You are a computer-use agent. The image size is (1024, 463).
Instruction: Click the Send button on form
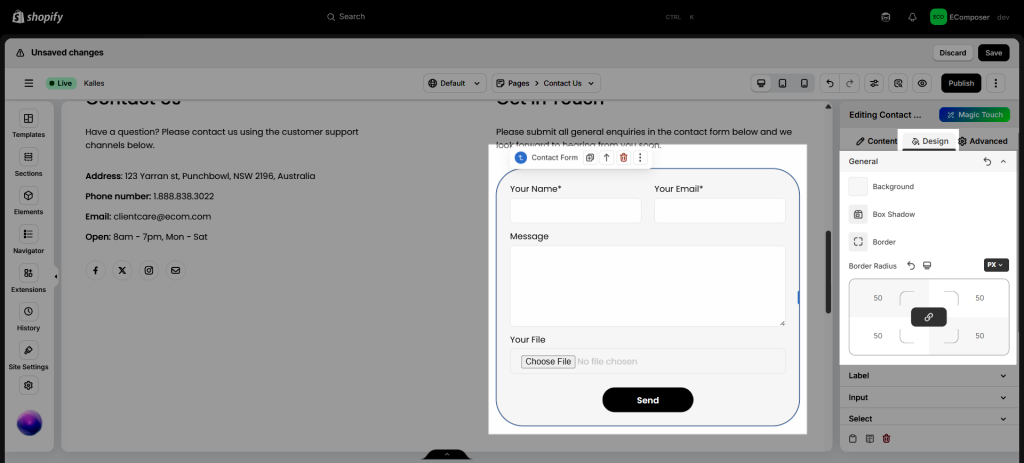click(x=647, y=400)
